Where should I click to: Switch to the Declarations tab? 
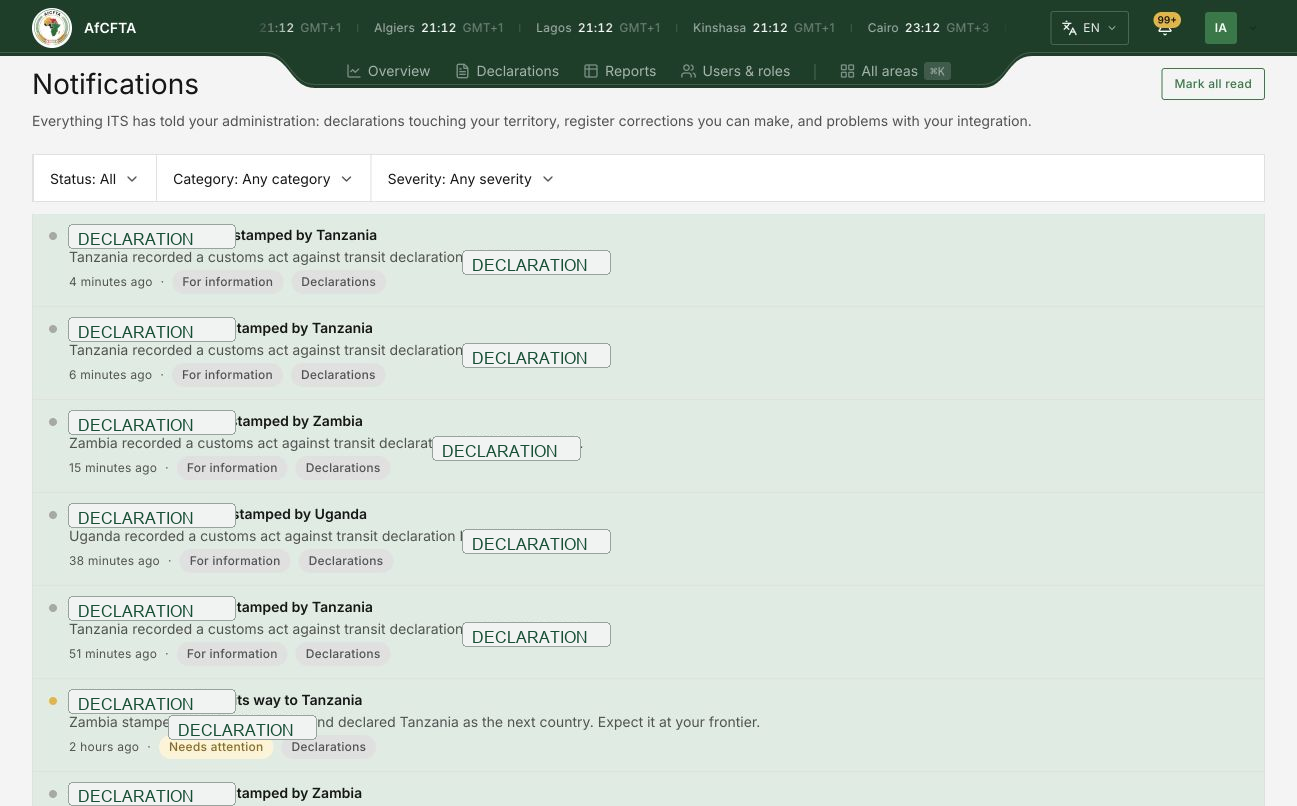point(507,71)
